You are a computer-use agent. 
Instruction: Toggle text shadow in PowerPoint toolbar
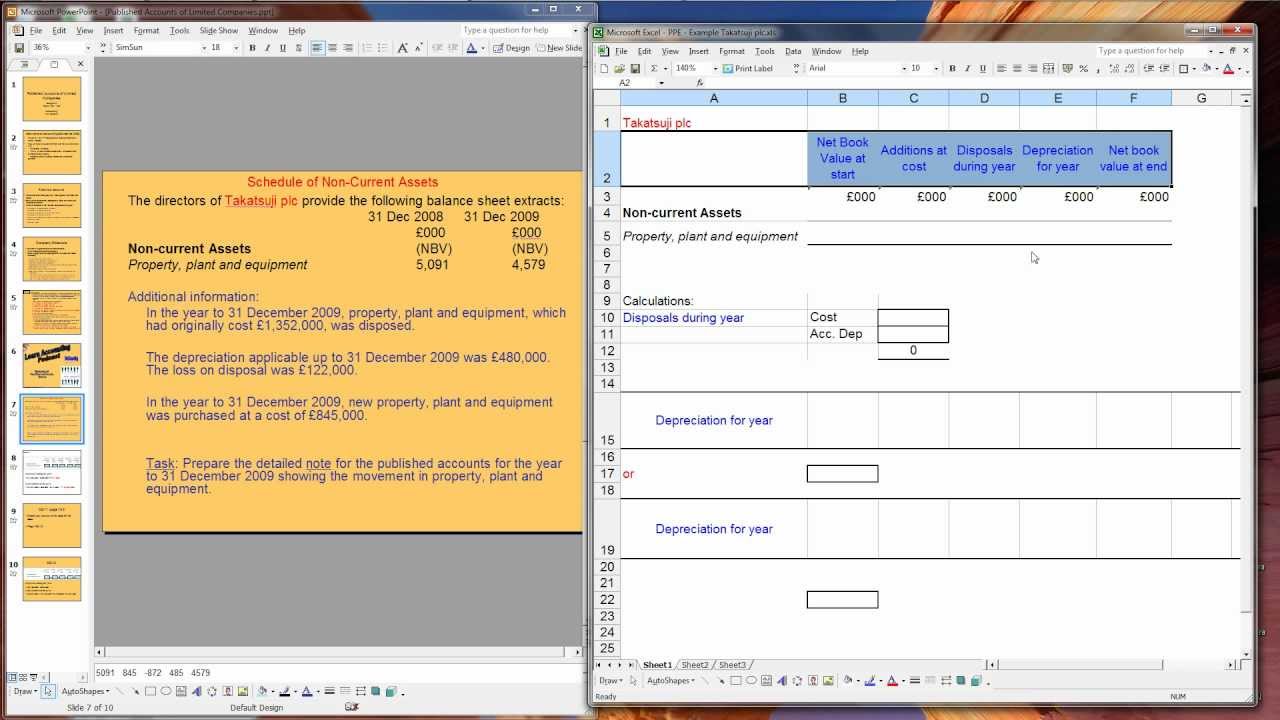(299, 47)
